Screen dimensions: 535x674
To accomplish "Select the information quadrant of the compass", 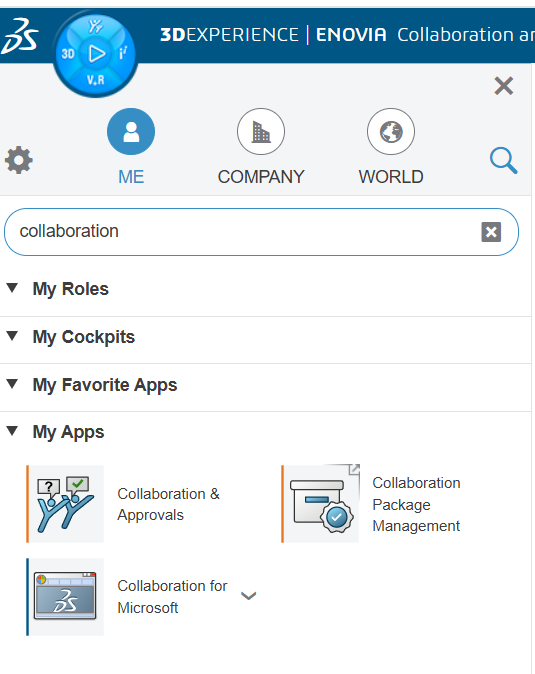I will pyautogui.click(x=123, y=53).
